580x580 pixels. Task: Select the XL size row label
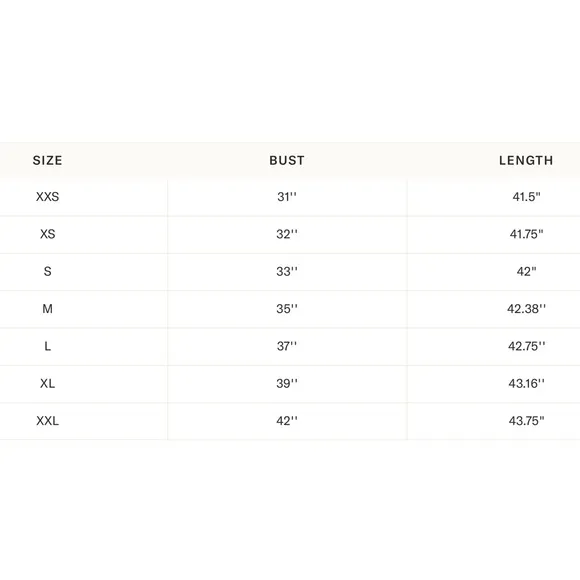(x=47, y=384)
